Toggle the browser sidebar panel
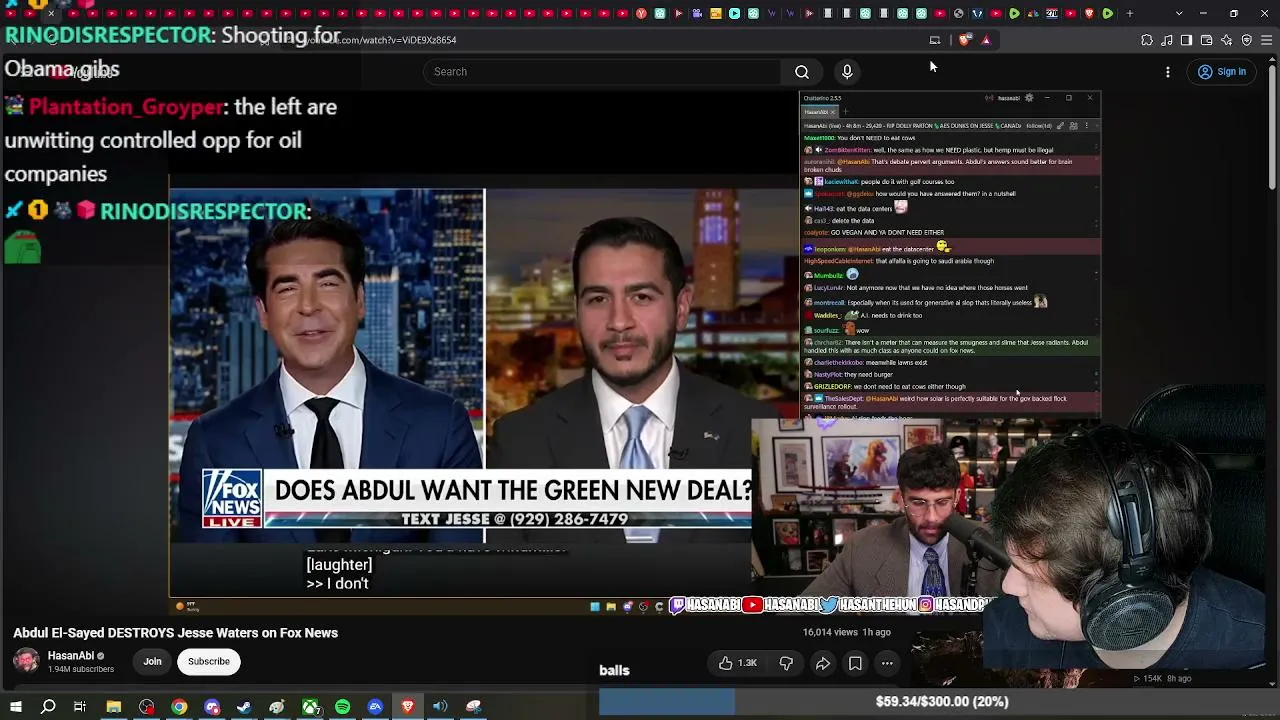The height and width of the screenshot is (720, 1280). pos(1186,40)
